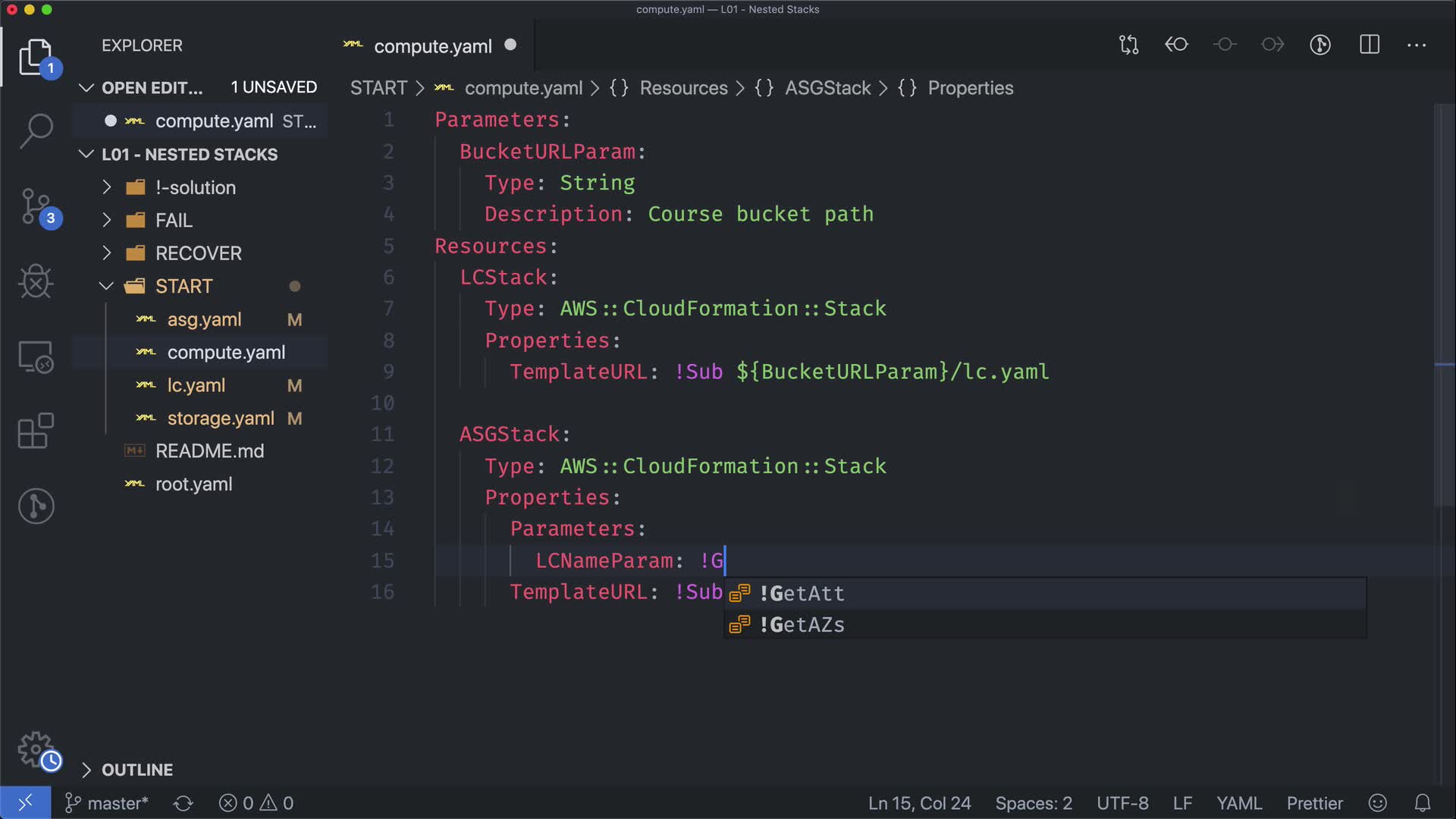The image size is (1456, 819).
Task: Open the Extensions view
Action: pos(36,431)
